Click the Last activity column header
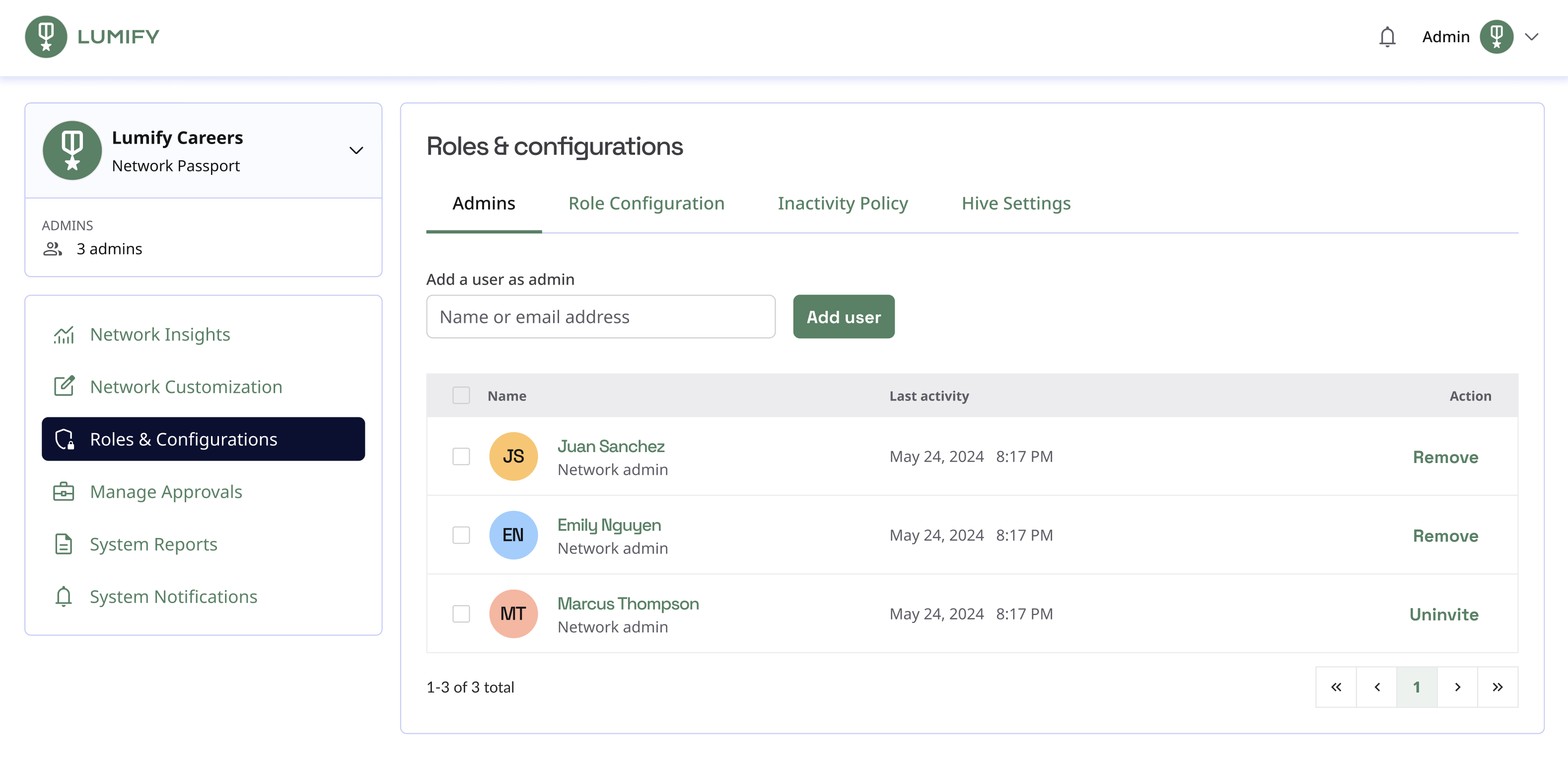This screenshot has height=777, width=1568. click(x=929, y=396)
